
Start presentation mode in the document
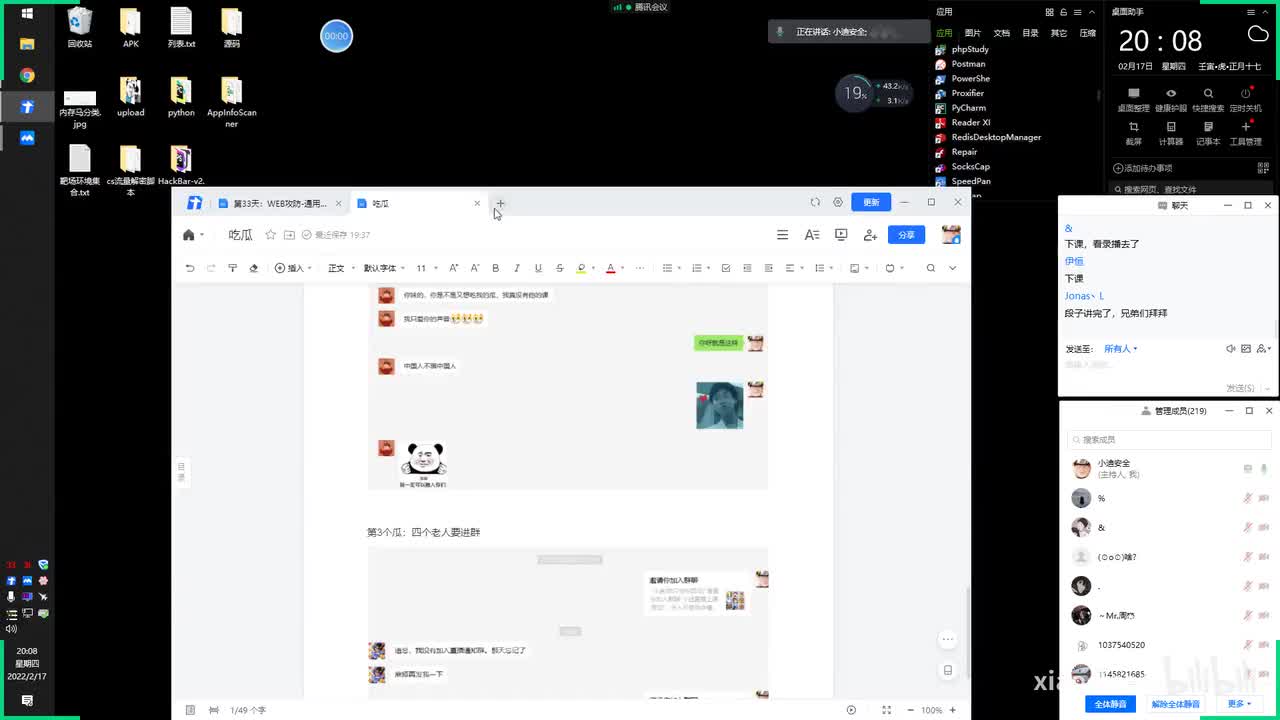tap(841, 235)
